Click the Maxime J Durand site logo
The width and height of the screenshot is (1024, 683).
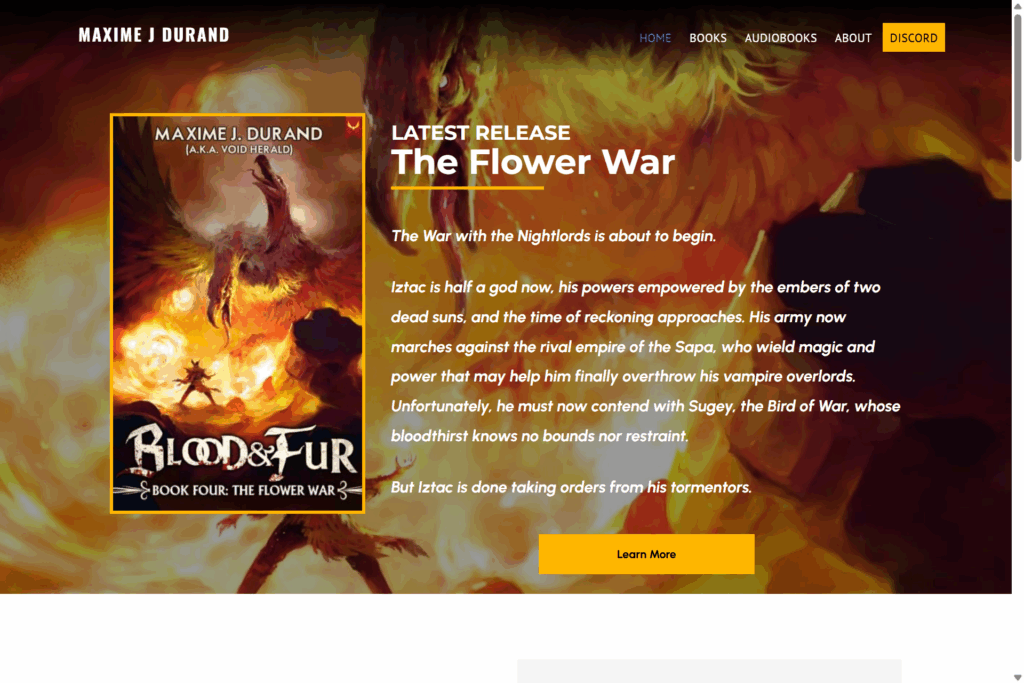coord(154,35)
